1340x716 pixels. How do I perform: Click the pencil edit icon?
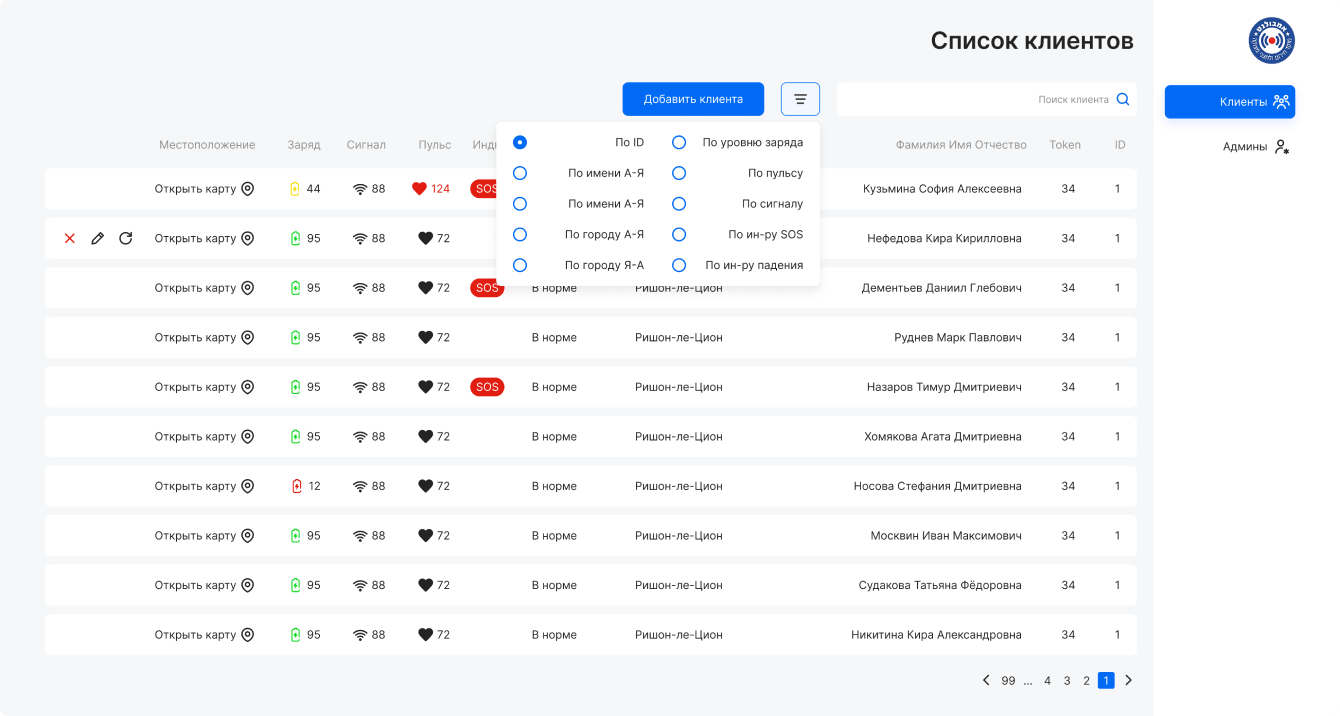pyautogui.click(x=97, y=238)
